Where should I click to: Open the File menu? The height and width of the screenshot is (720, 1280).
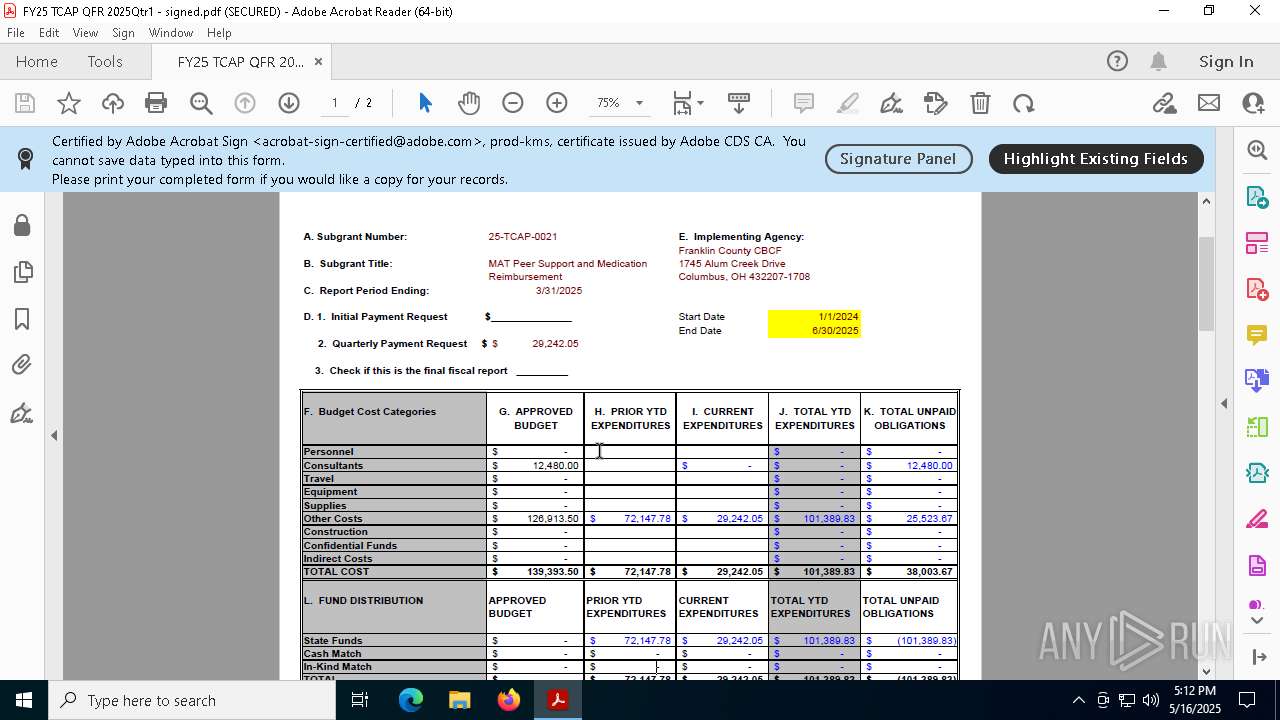point(16,33)
